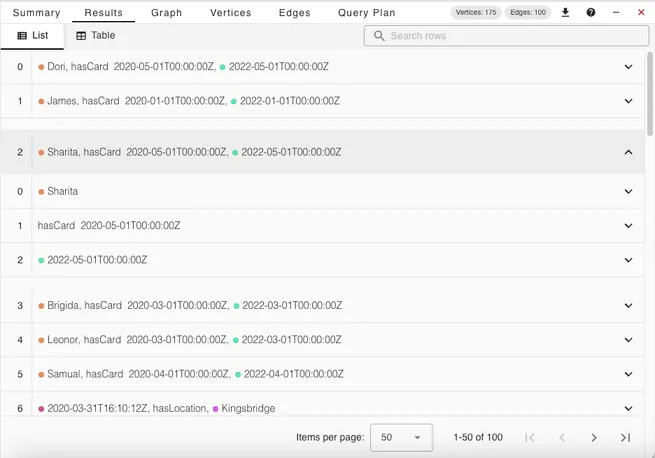Click the Dori, hasCard row text
The height and width of the screenshot is (458, 655).
(78, 67)
